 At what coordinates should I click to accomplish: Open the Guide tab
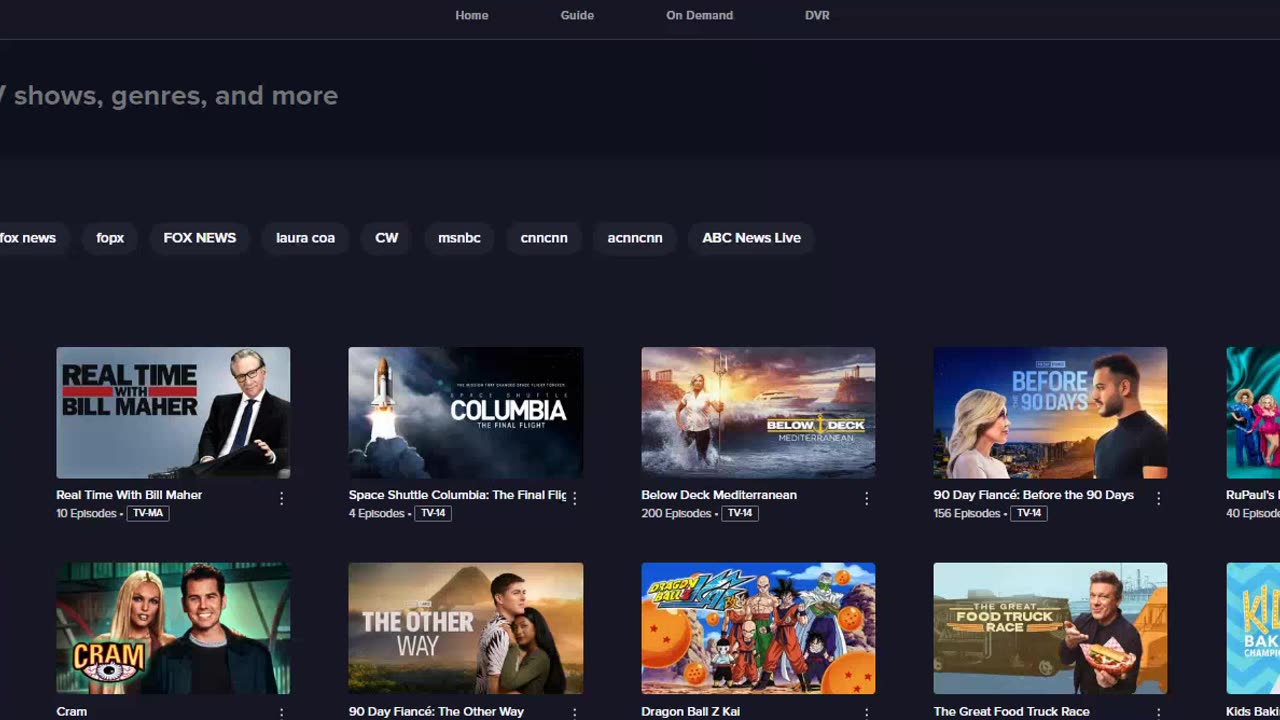coord(577,15)
